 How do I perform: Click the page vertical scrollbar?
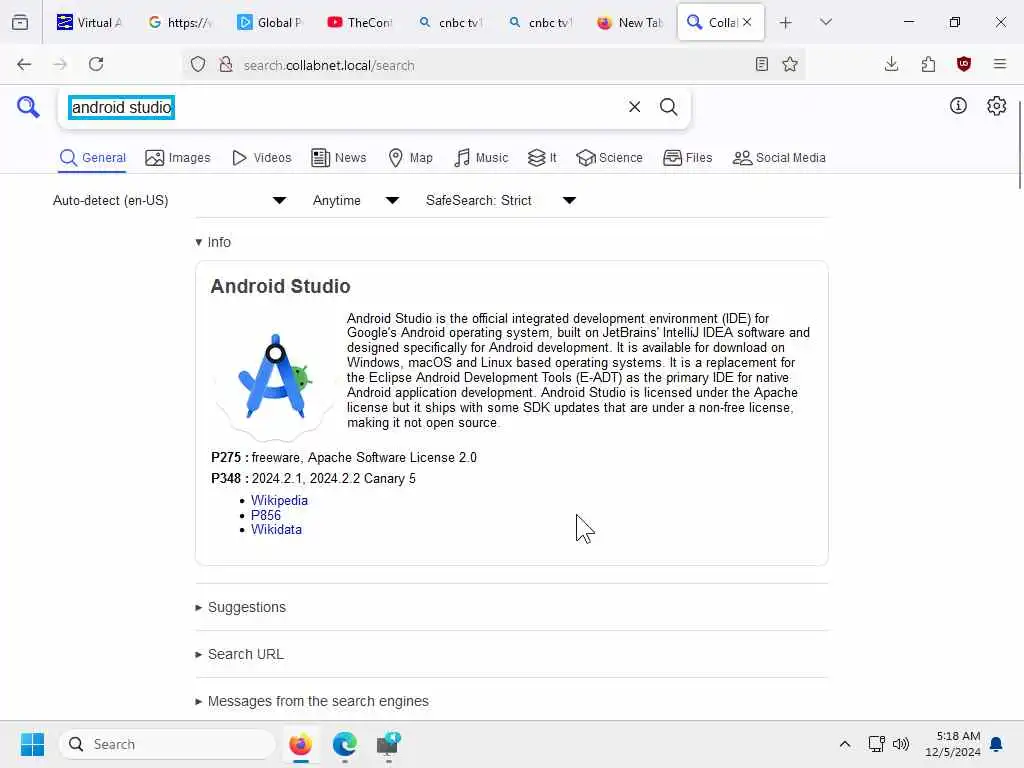(1019, 146)
